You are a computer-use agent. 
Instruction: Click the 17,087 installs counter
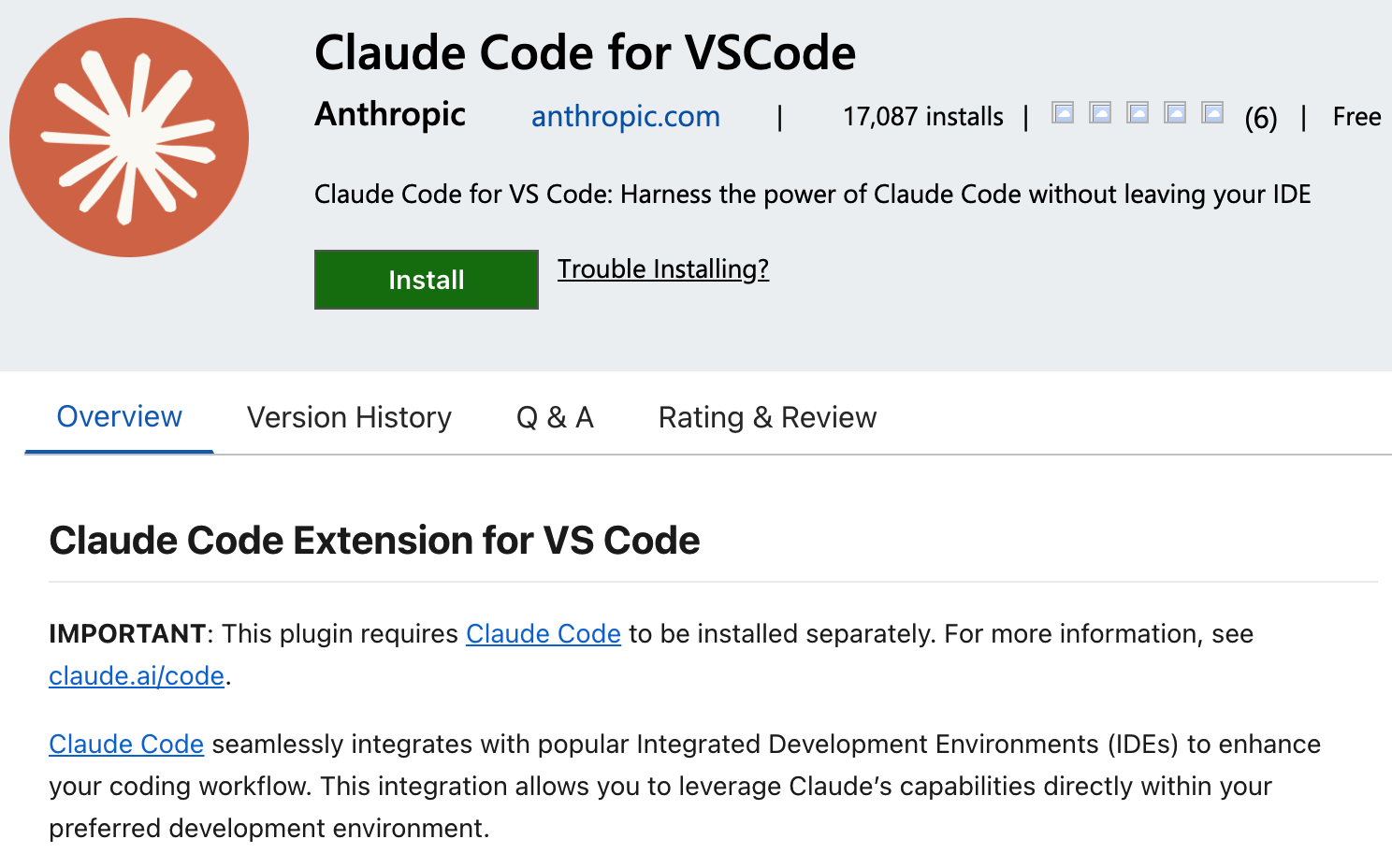(922, 116)
